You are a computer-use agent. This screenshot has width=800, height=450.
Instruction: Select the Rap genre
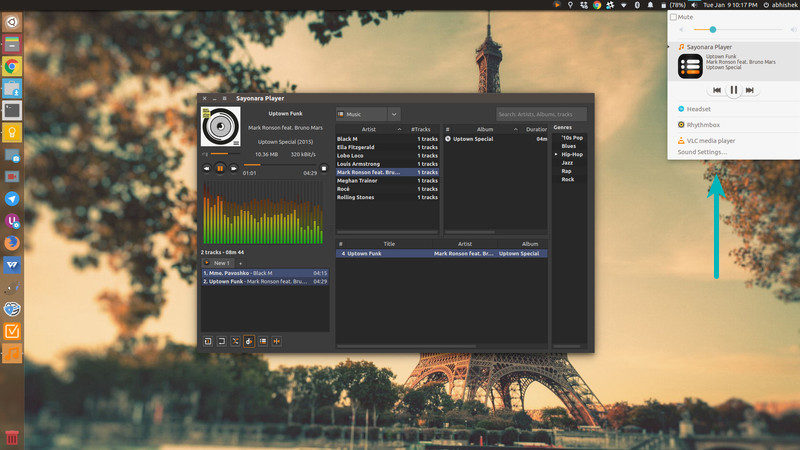click(566, 171)
